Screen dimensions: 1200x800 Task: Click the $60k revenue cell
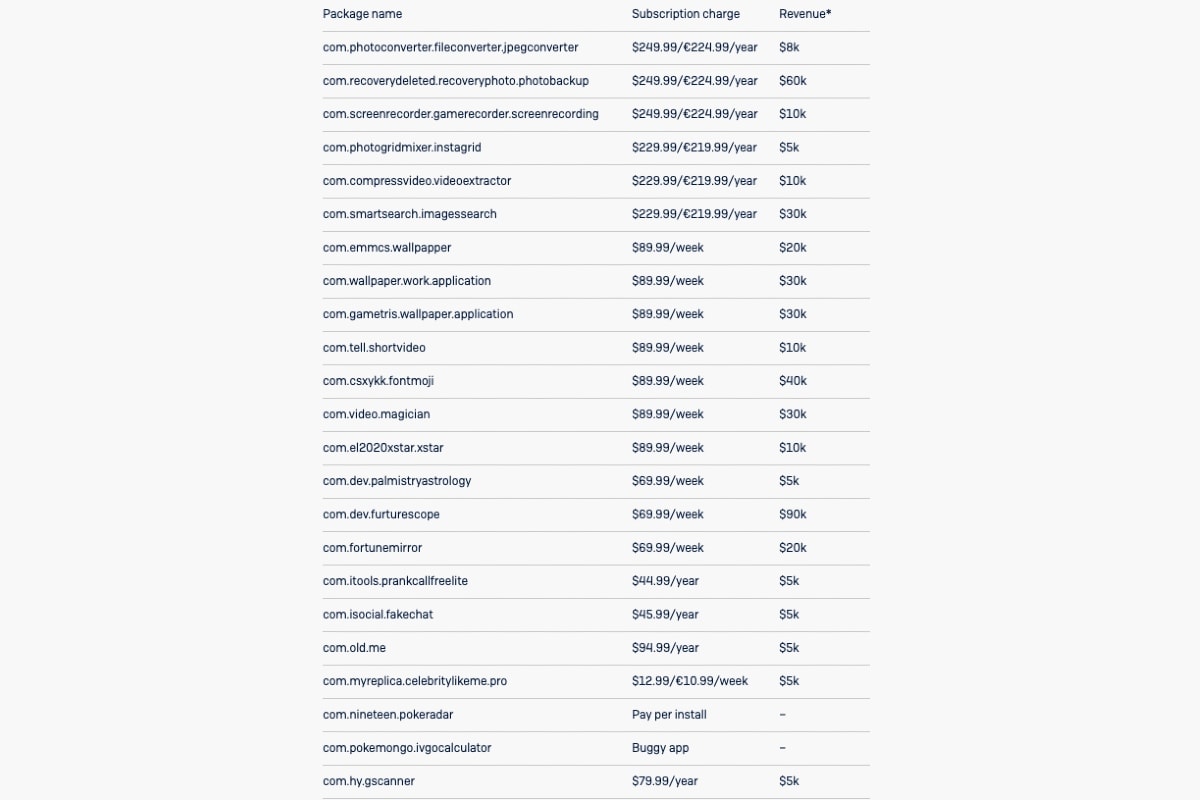point(793,81)
